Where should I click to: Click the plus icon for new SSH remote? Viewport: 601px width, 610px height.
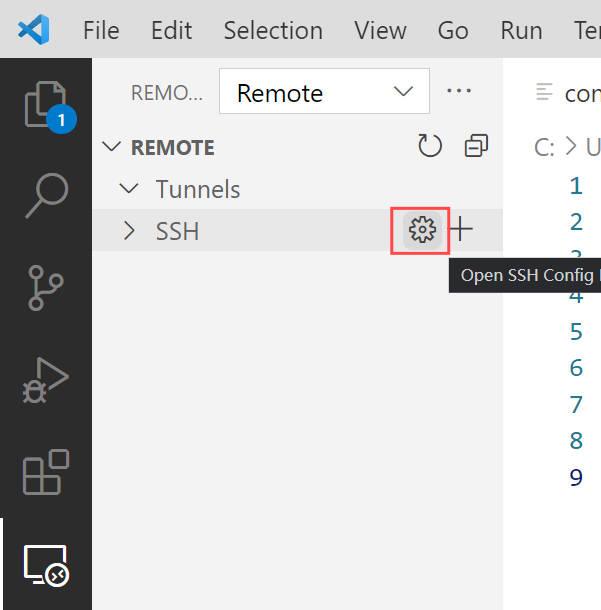point(461,230)
